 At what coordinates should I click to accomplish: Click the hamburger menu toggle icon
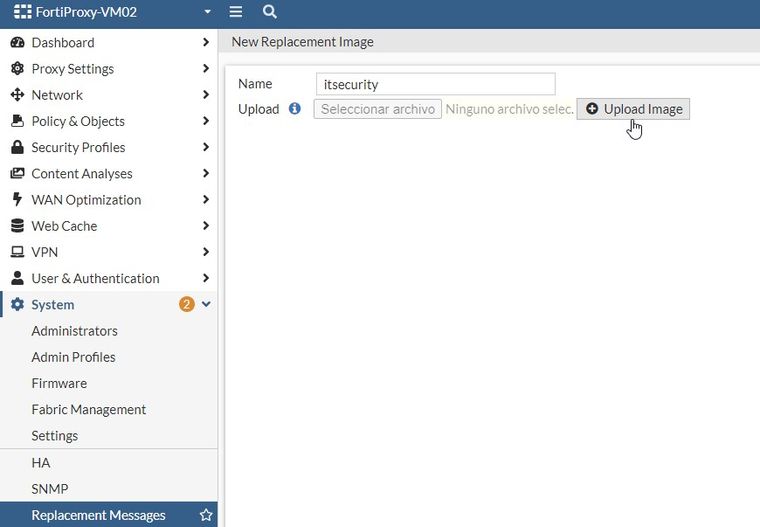click(236, 12)
